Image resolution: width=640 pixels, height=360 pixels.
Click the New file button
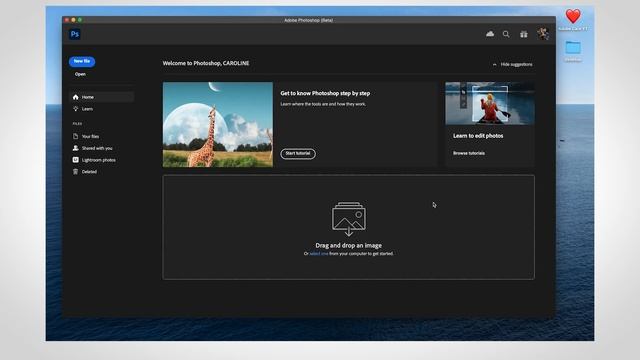pos(82,61)
